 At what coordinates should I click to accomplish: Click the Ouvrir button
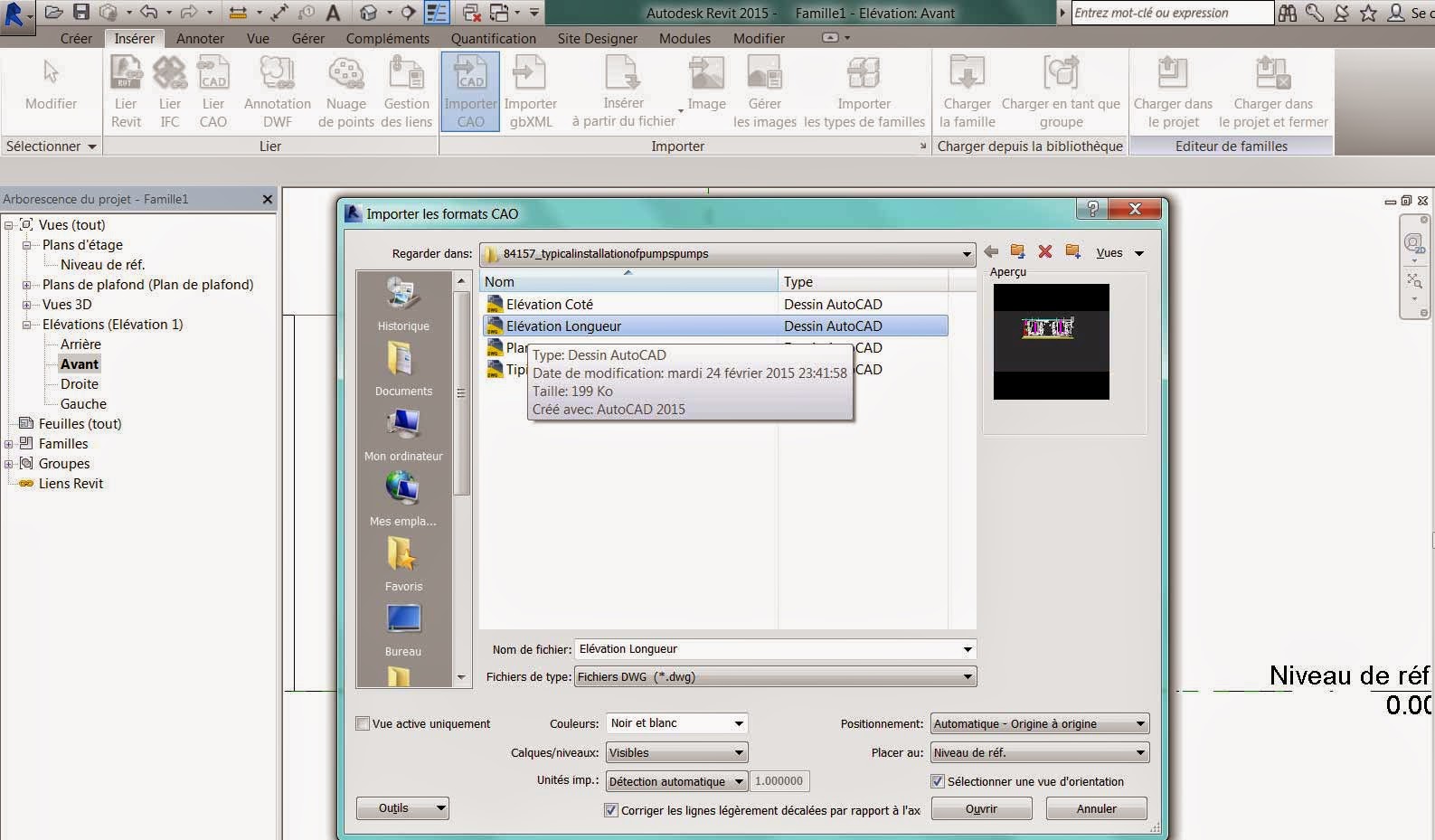[x=981, y=808]
